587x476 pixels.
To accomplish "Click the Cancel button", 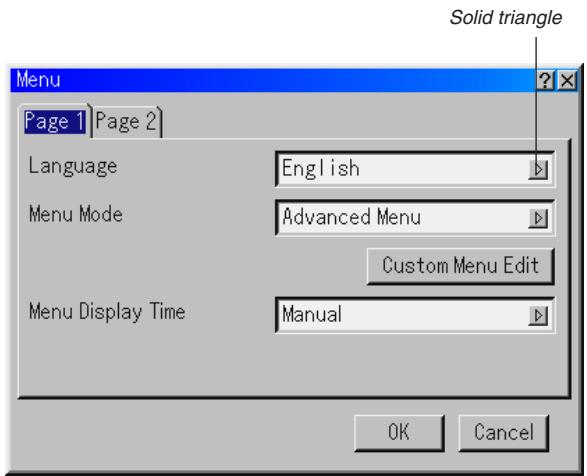I will coord(504,433).
